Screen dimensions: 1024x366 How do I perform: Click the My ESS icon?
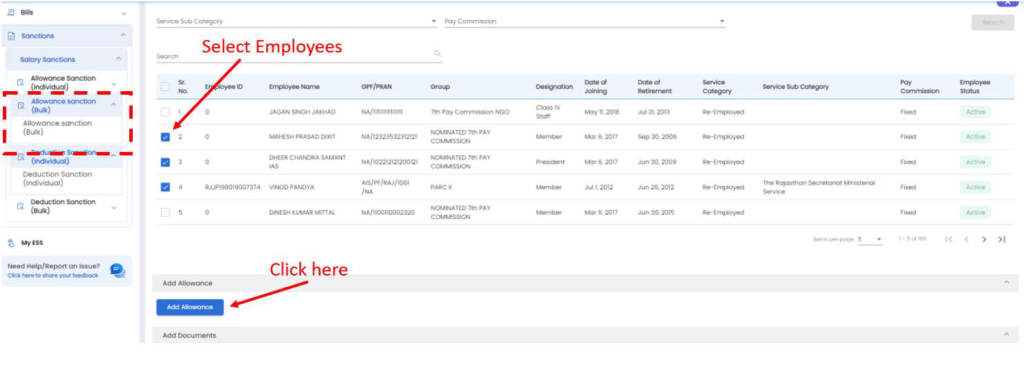pos(11,243)
